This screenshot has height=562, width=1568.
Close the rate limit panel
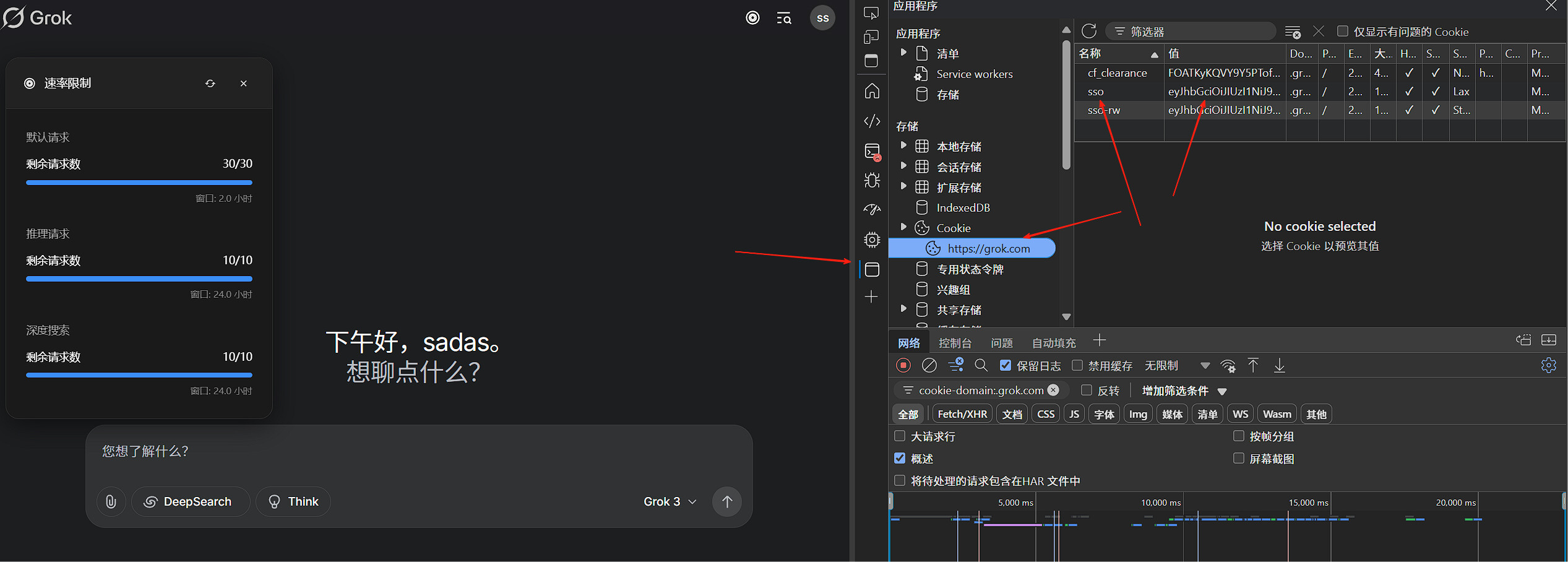click(244, 84)
